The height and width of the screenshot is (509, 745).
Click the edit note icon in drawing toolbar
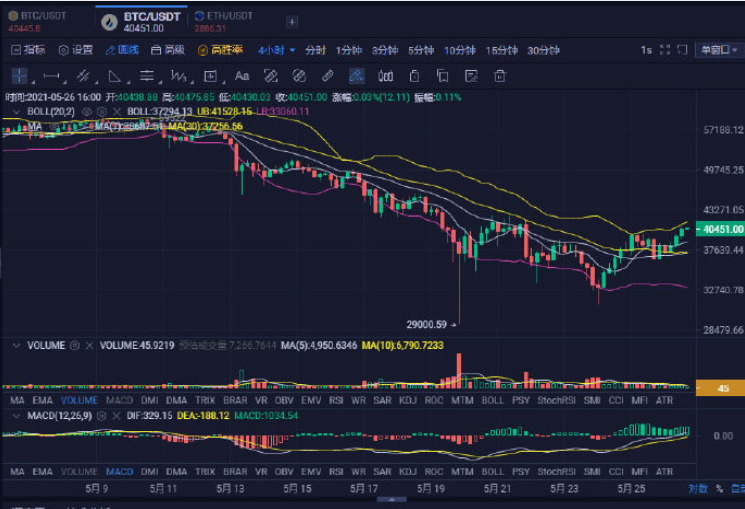pyautogui.click(x=471, y=76)
